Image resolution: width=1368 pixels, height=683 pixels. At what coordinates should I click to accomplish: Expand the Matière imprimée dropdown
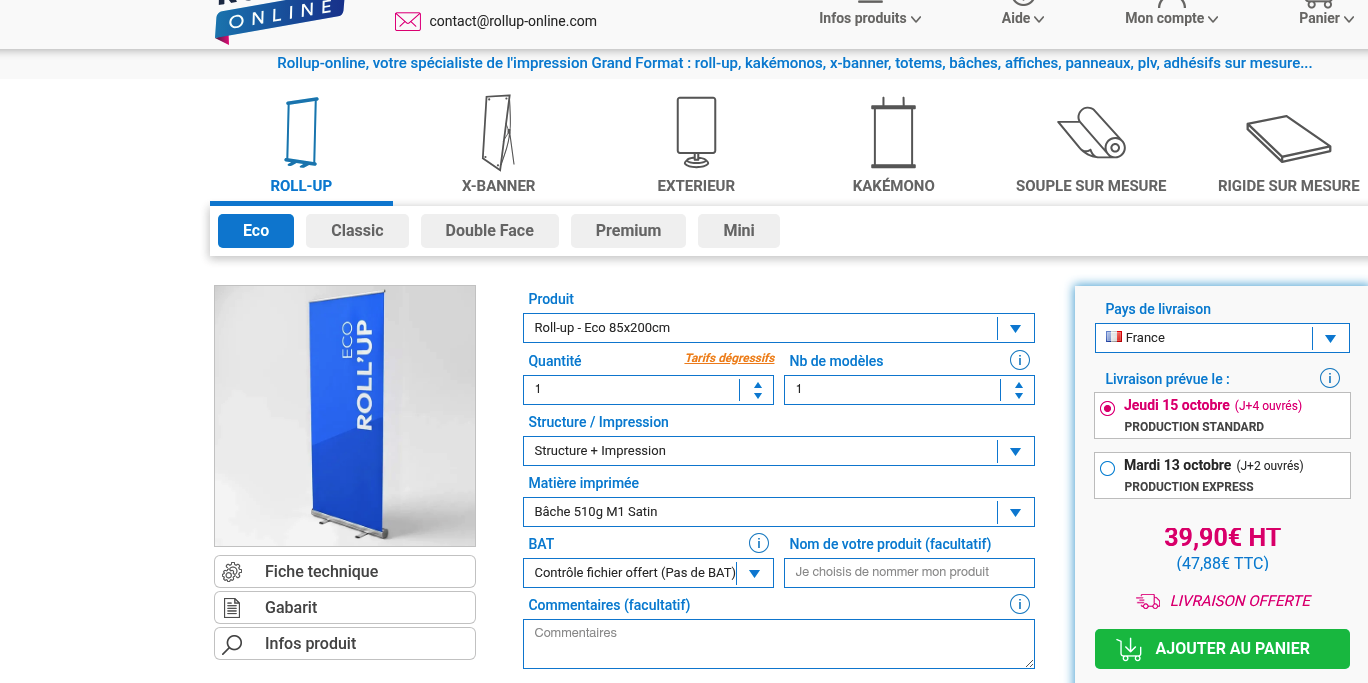tap(778, 512)
